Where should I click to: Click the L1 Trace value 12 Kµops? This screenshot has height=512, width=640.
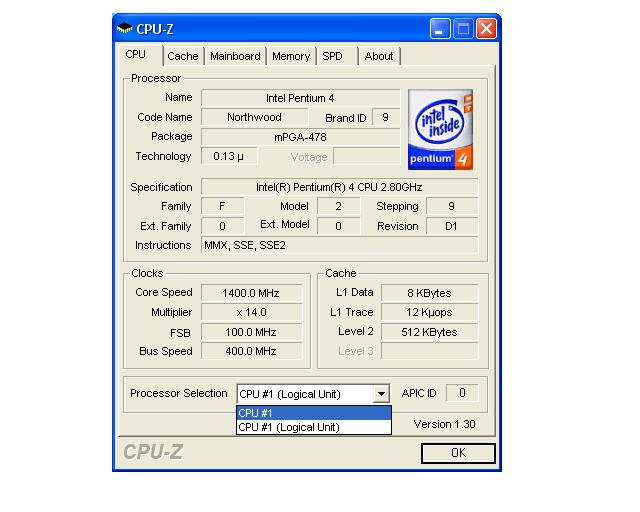click(429, 312)
